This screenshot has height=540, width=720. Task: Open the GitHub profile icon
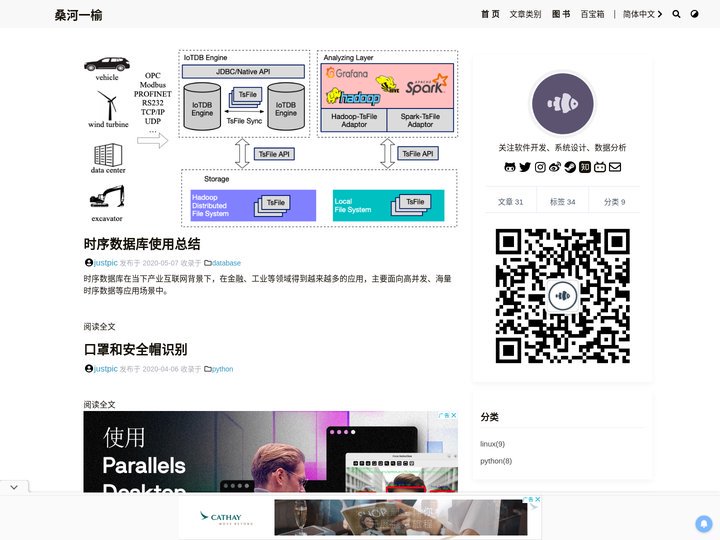click(510, 167)
